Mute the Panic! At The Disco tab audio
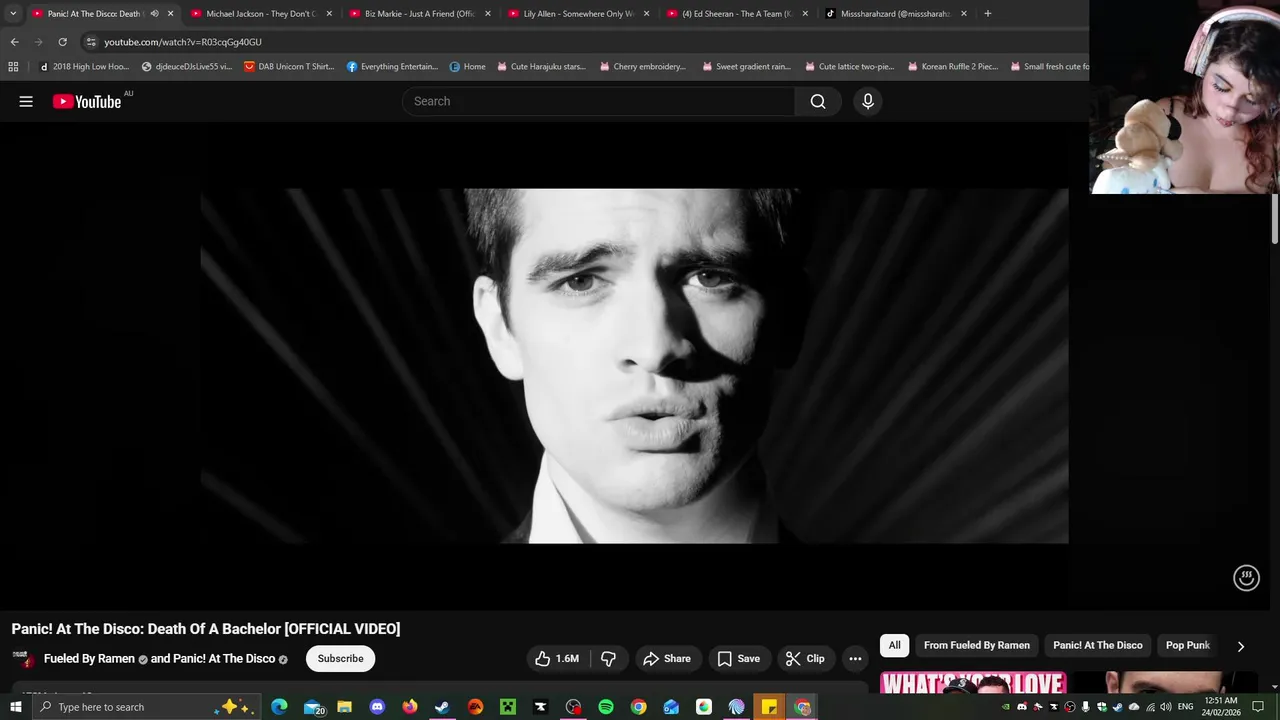The height and width of the screenshot is (720, 1280). tap(154, 14)
